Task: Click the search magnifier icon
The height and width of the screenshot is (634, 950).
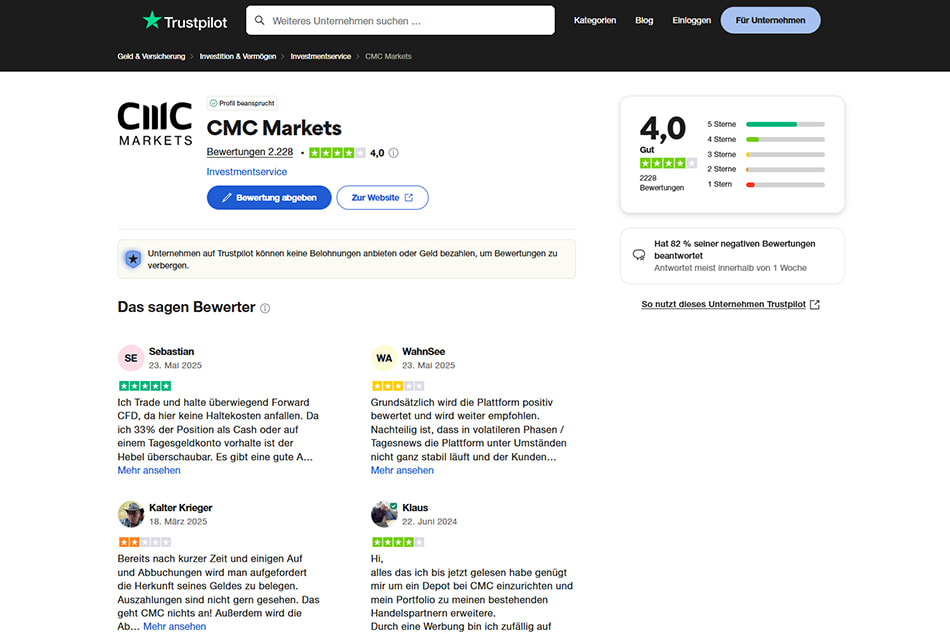Action: (x=259, y=21)
